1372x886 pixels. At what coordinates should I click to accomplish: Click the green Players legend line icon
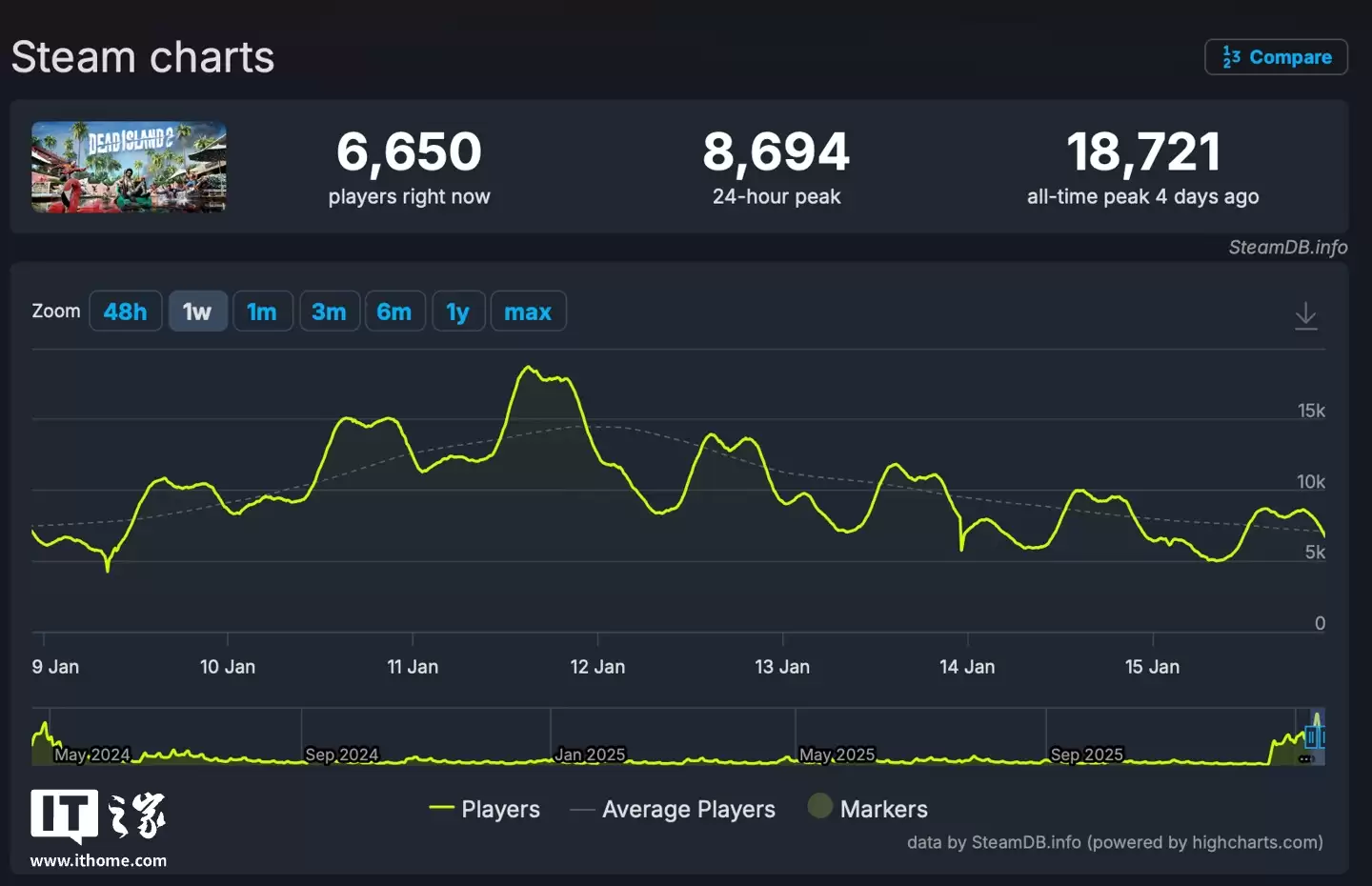point(441,808)
